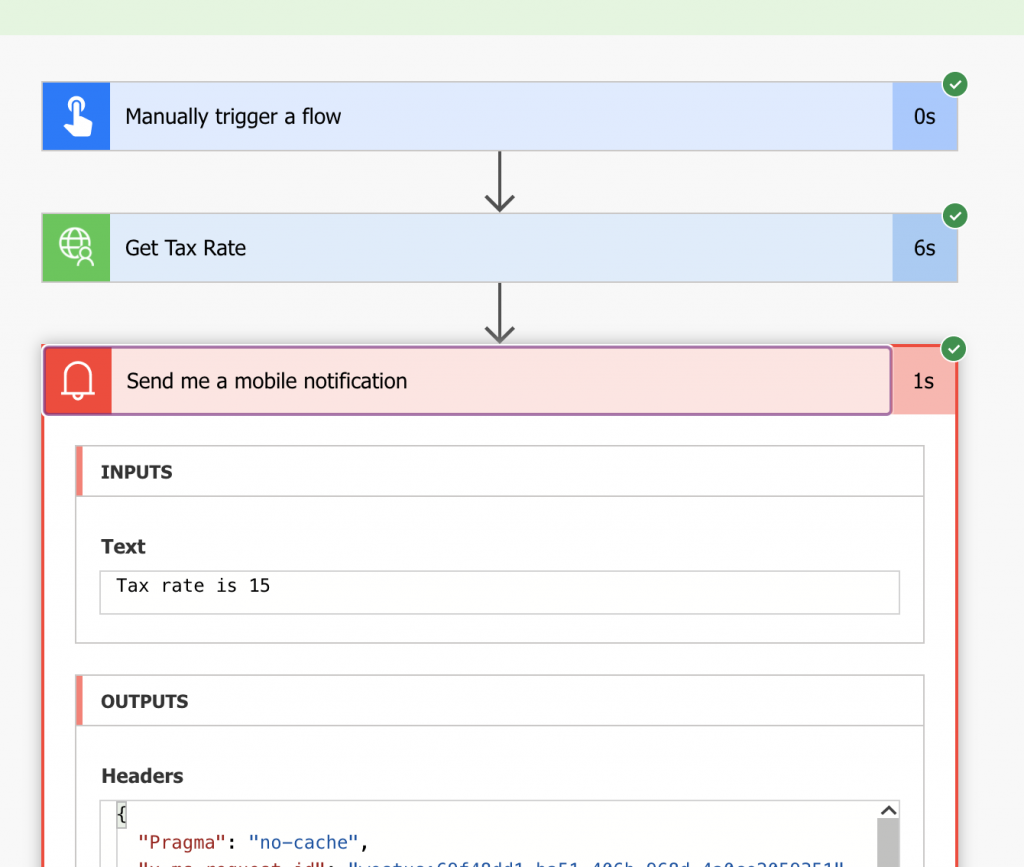Click the 1s duration on the notification action
The image size is (1024, 867).
tap(923, 381)
